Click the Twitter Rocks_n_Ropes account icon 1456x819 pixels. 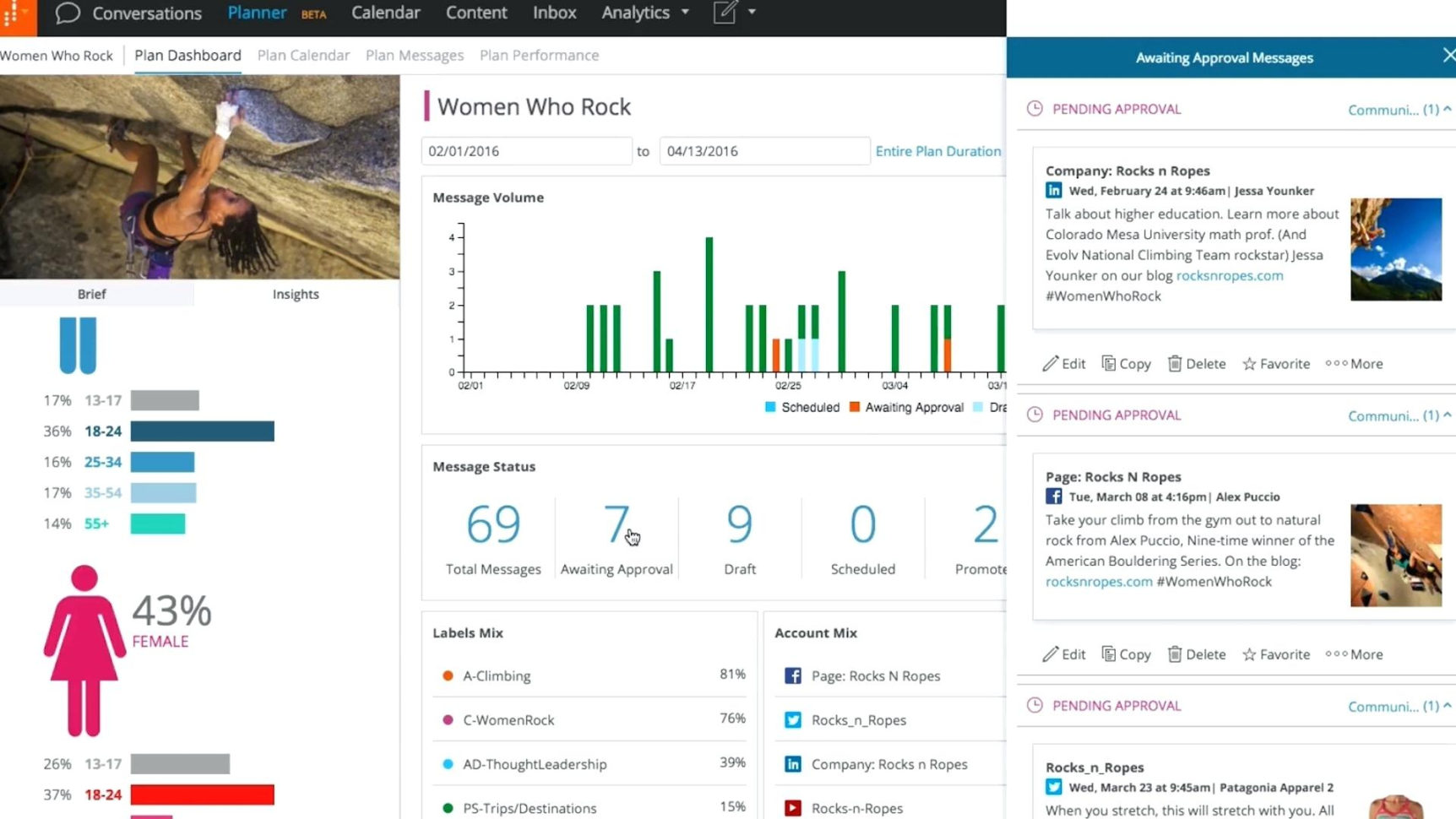tap(792, 720)
